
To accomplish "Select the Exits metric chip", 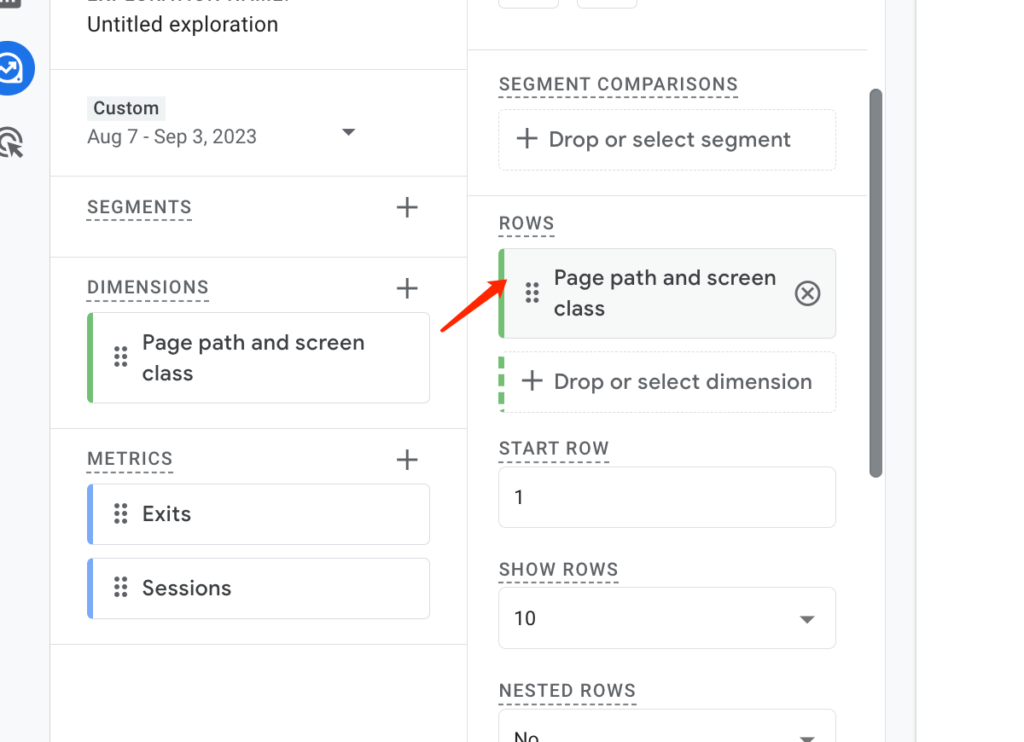I will [x=259, y=514].
